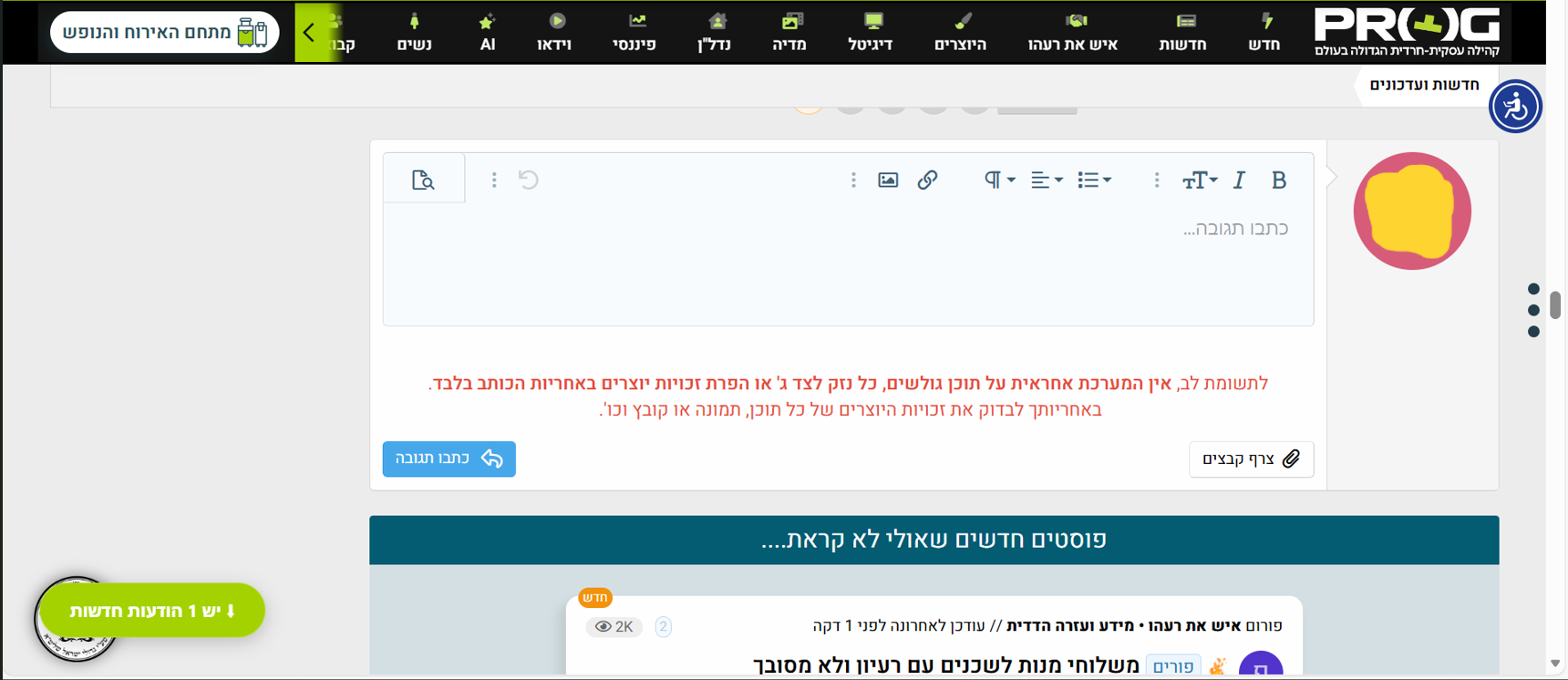Open the פיננסי navigation item
Screen dimensions: 1568x680
634,32
